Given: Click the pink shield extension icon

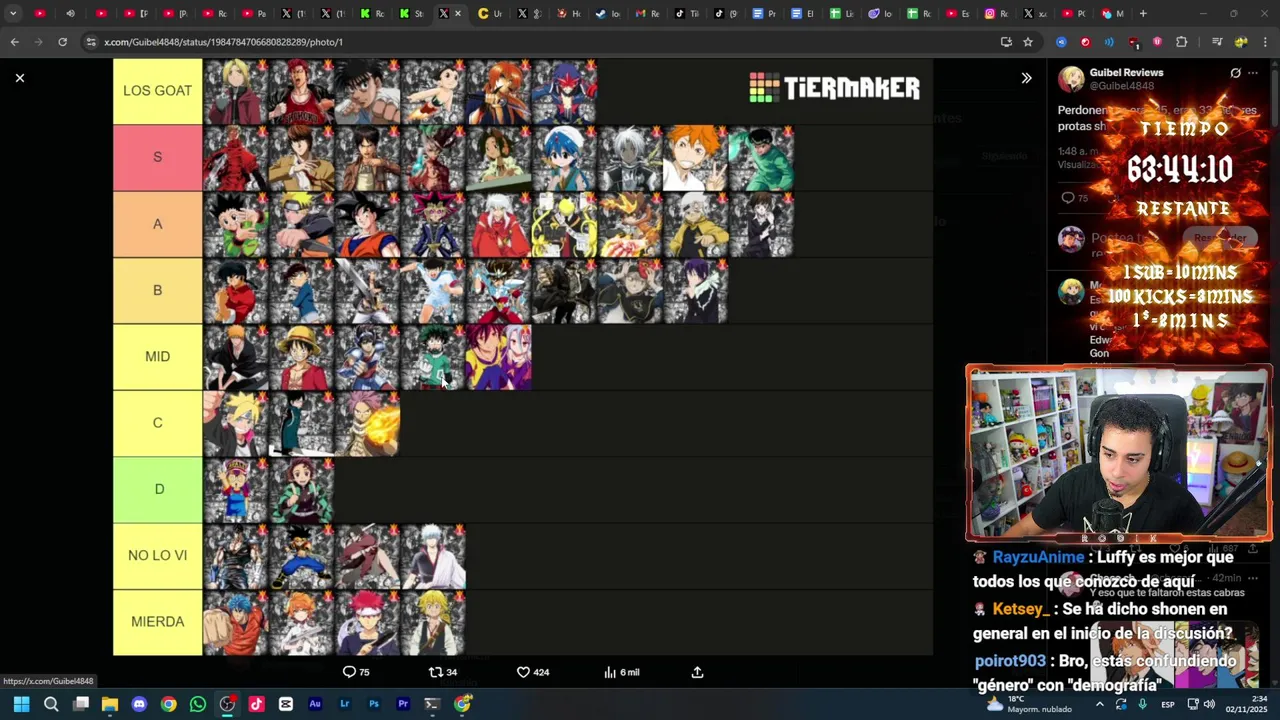Looking at the screenshot, I should pos(1157,42).
